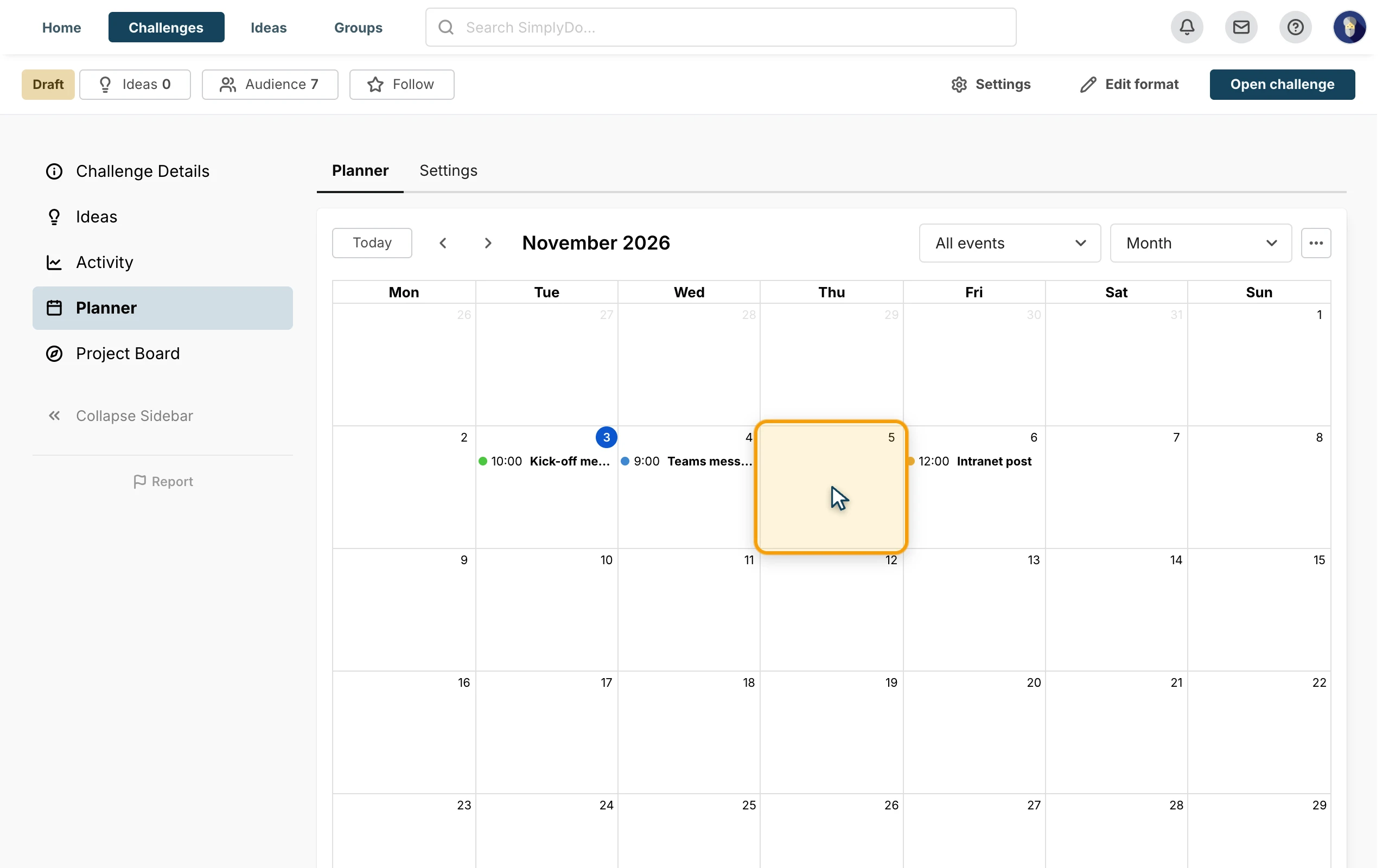Focus the Search SimplyDo field

[x=721, y=27]
